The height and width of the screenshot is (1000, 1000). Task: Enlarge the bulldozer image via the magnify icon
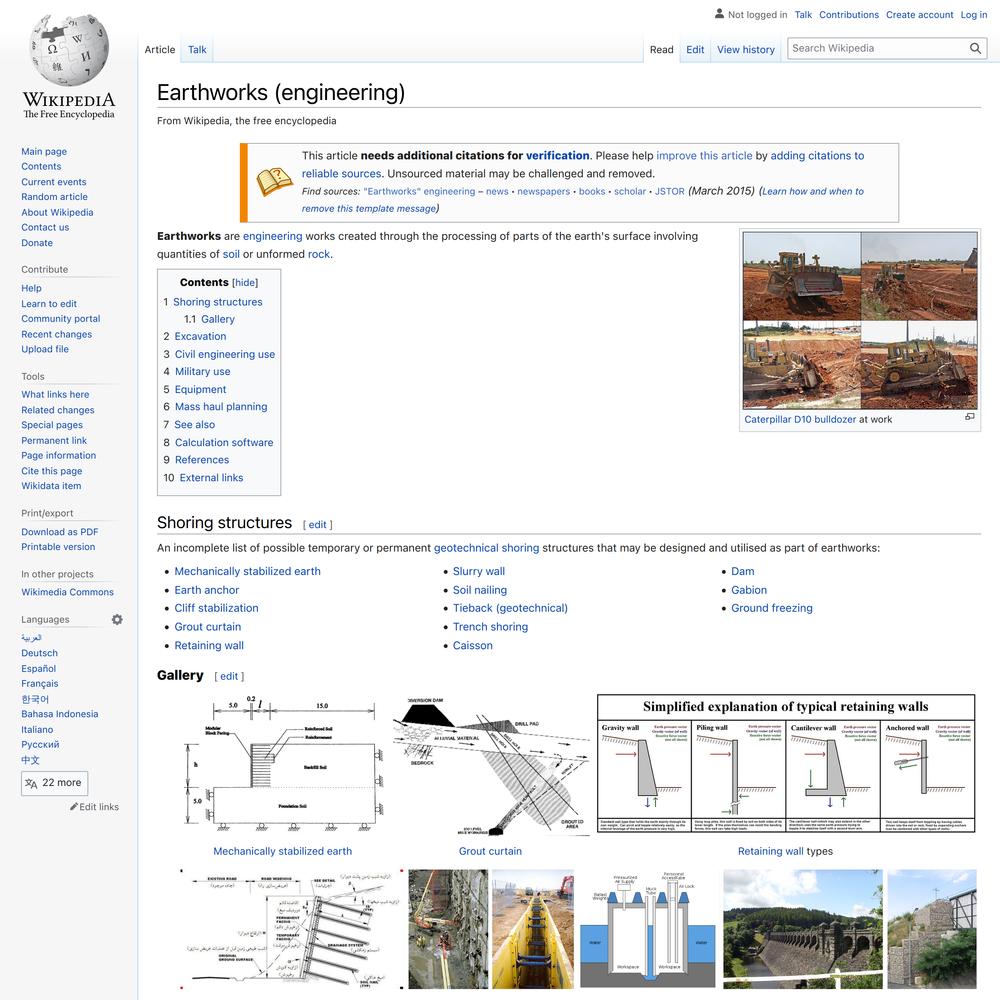coord(969,417)
